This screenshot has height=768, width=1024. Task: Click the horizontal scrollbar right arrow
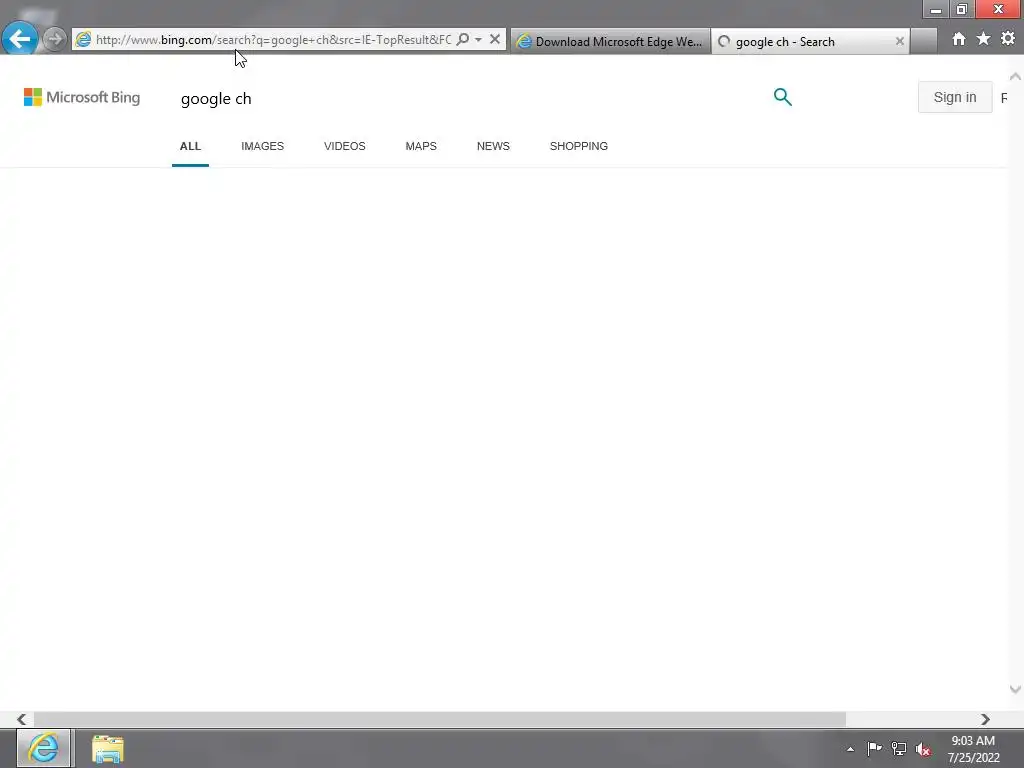(x=985, y=719)
